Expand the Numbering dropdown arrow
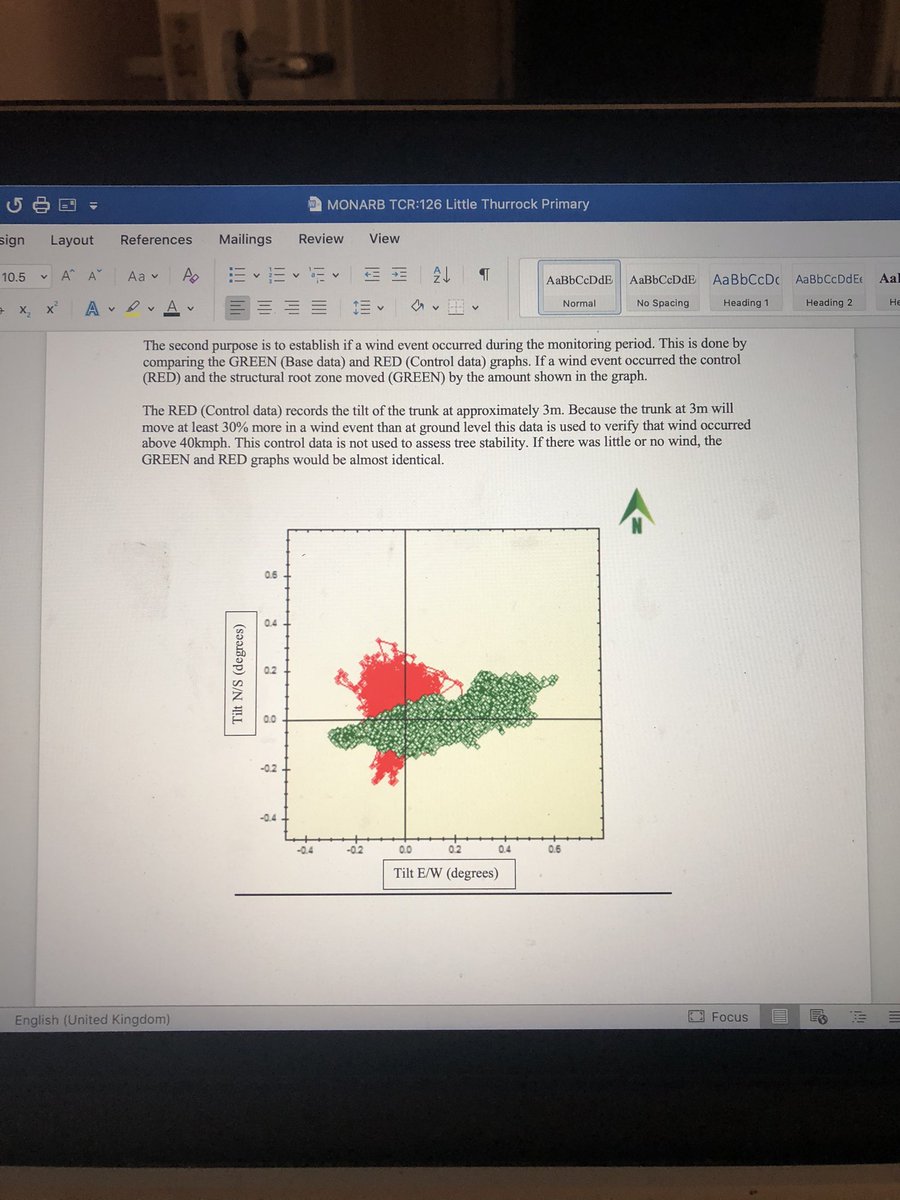The width and height of the screenshot is (900, 1200). 298,275
